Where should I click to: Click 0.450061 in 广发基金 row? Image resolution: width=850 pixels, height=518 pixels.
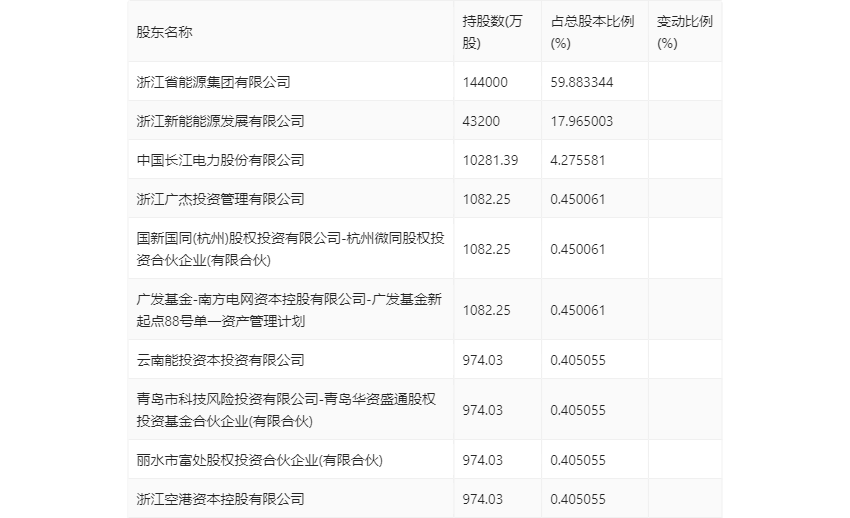point(578,310)
